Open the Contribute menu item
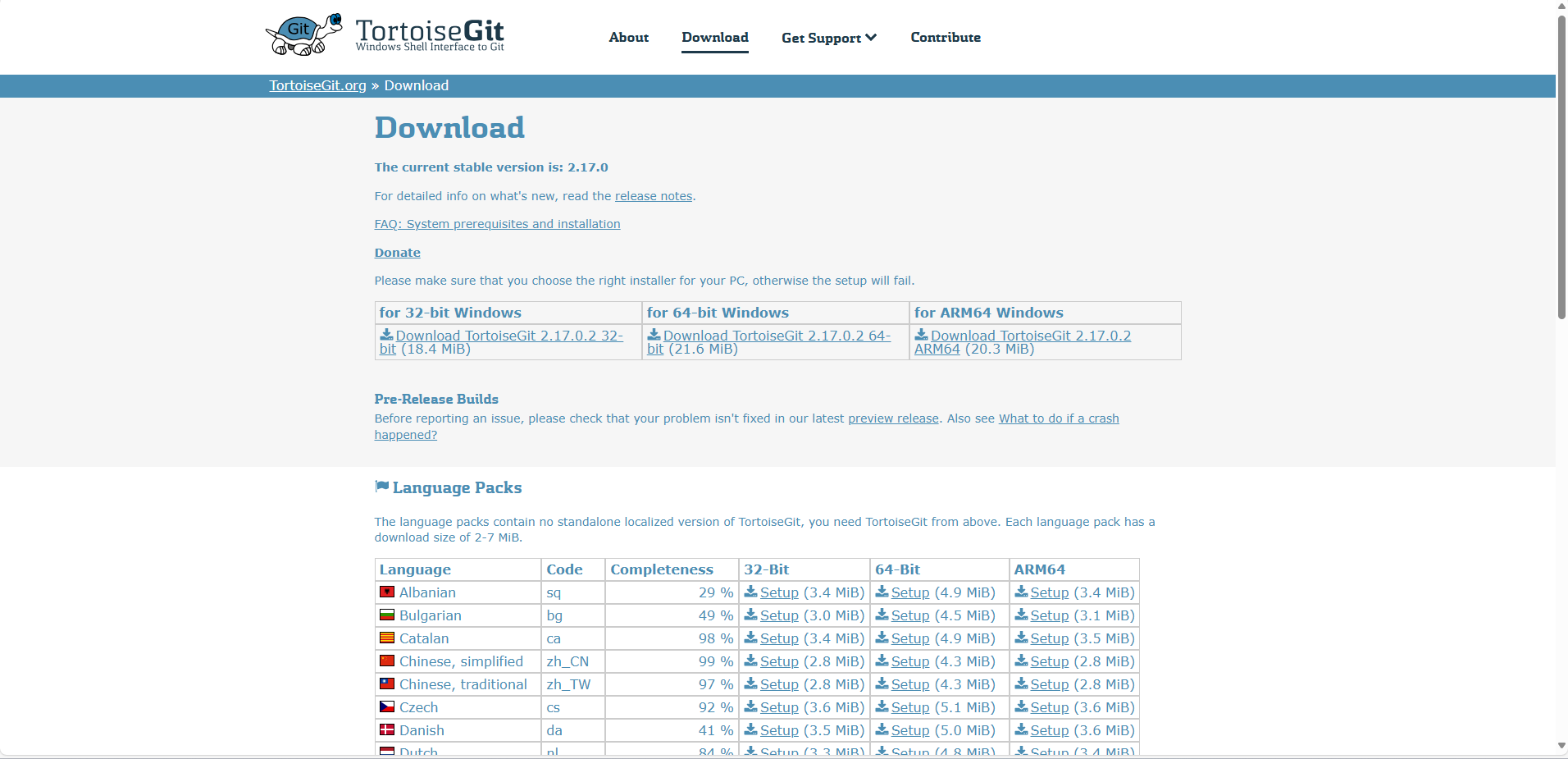Image resolution: width=1568 pixels, height=759 pixels. (x=946, y=38)
